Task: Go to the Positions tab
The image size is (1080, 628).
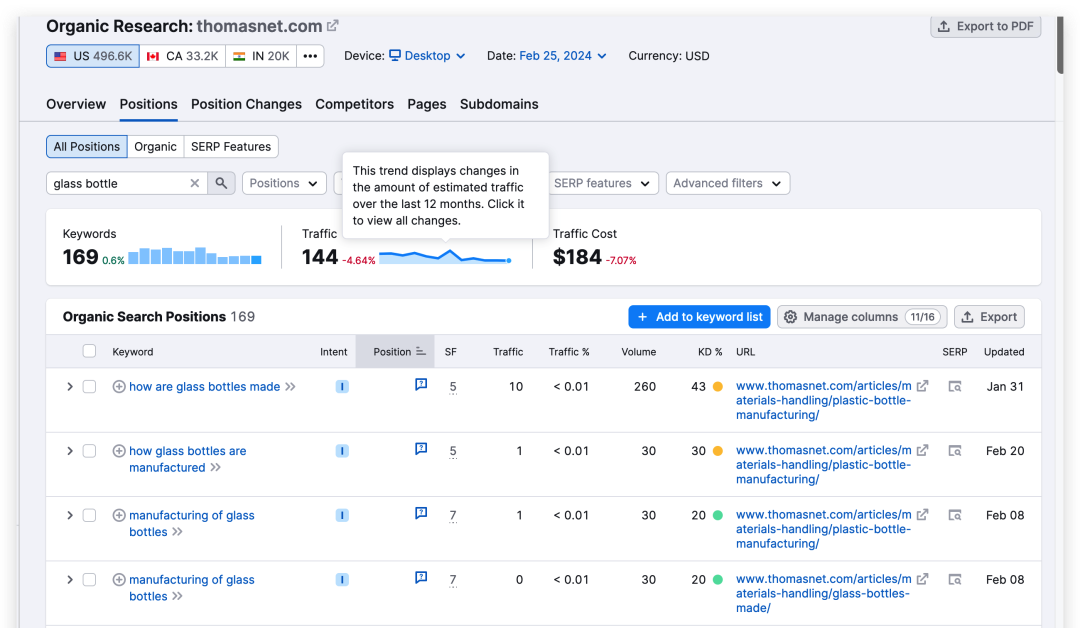Action: [x=149, y=104]
